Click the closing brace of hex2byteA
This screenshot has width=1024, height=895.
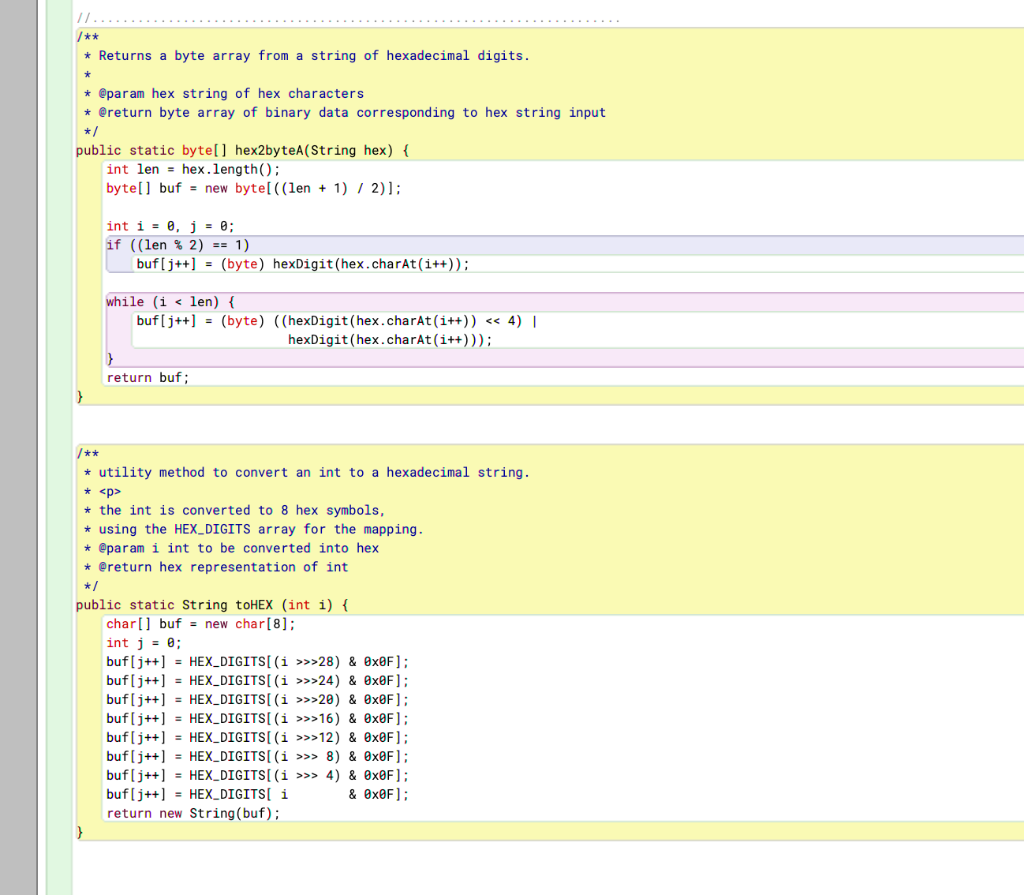[x=79, y=396]
